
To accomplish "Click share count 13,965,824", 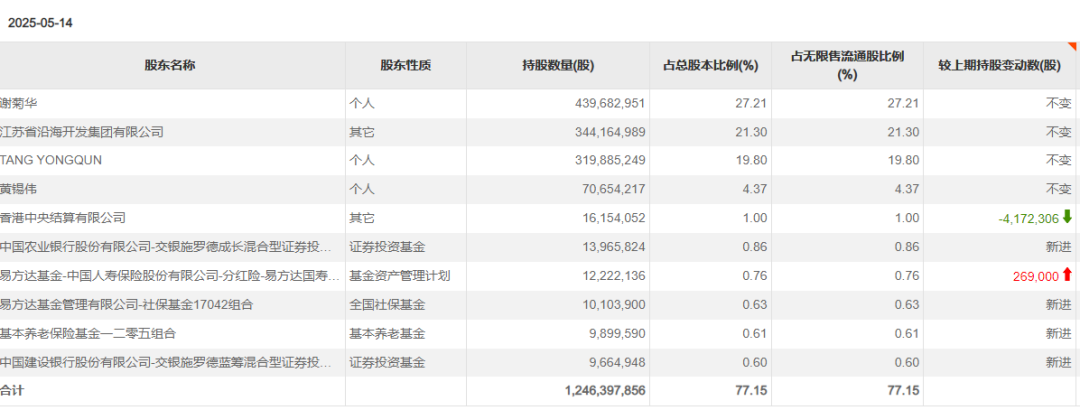I will pos(613,247).
